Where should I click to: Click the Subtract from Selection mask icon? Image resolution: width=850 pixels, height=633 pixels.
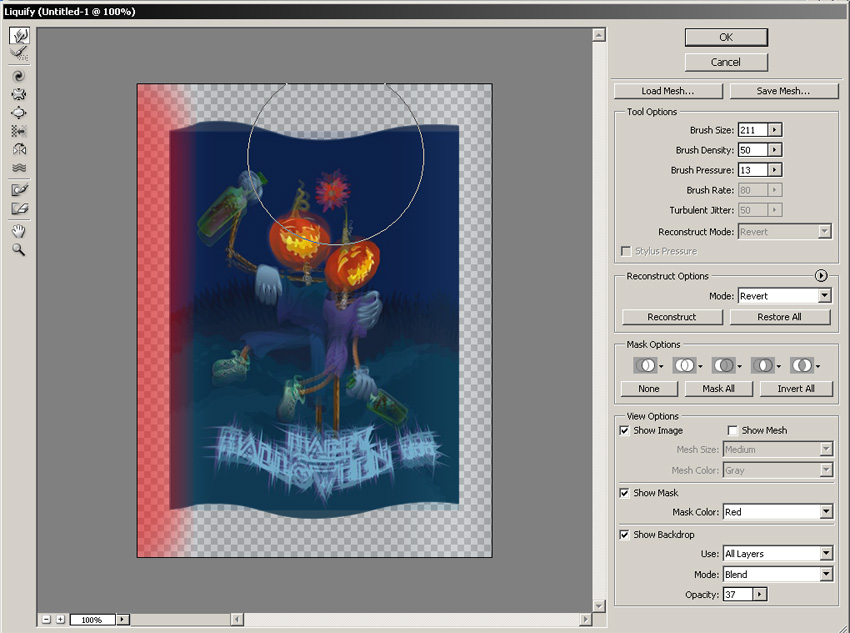point(726,365)
